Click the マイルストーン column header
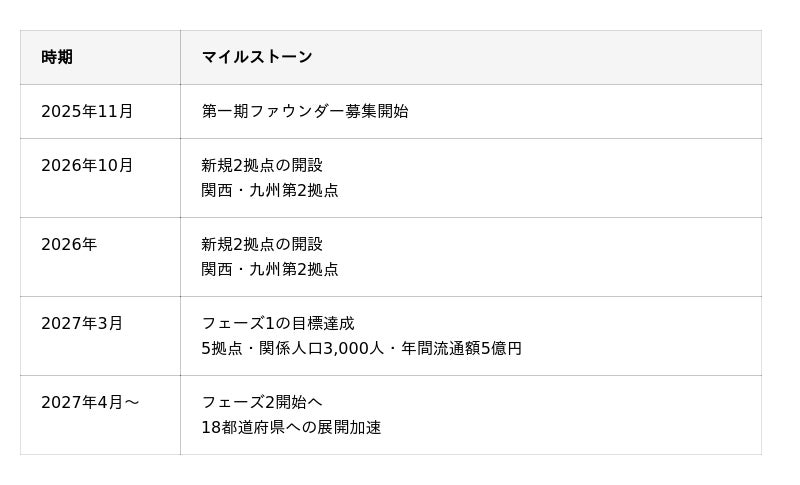The width and height of the screenshot is (800, 485). coord(257,57)
